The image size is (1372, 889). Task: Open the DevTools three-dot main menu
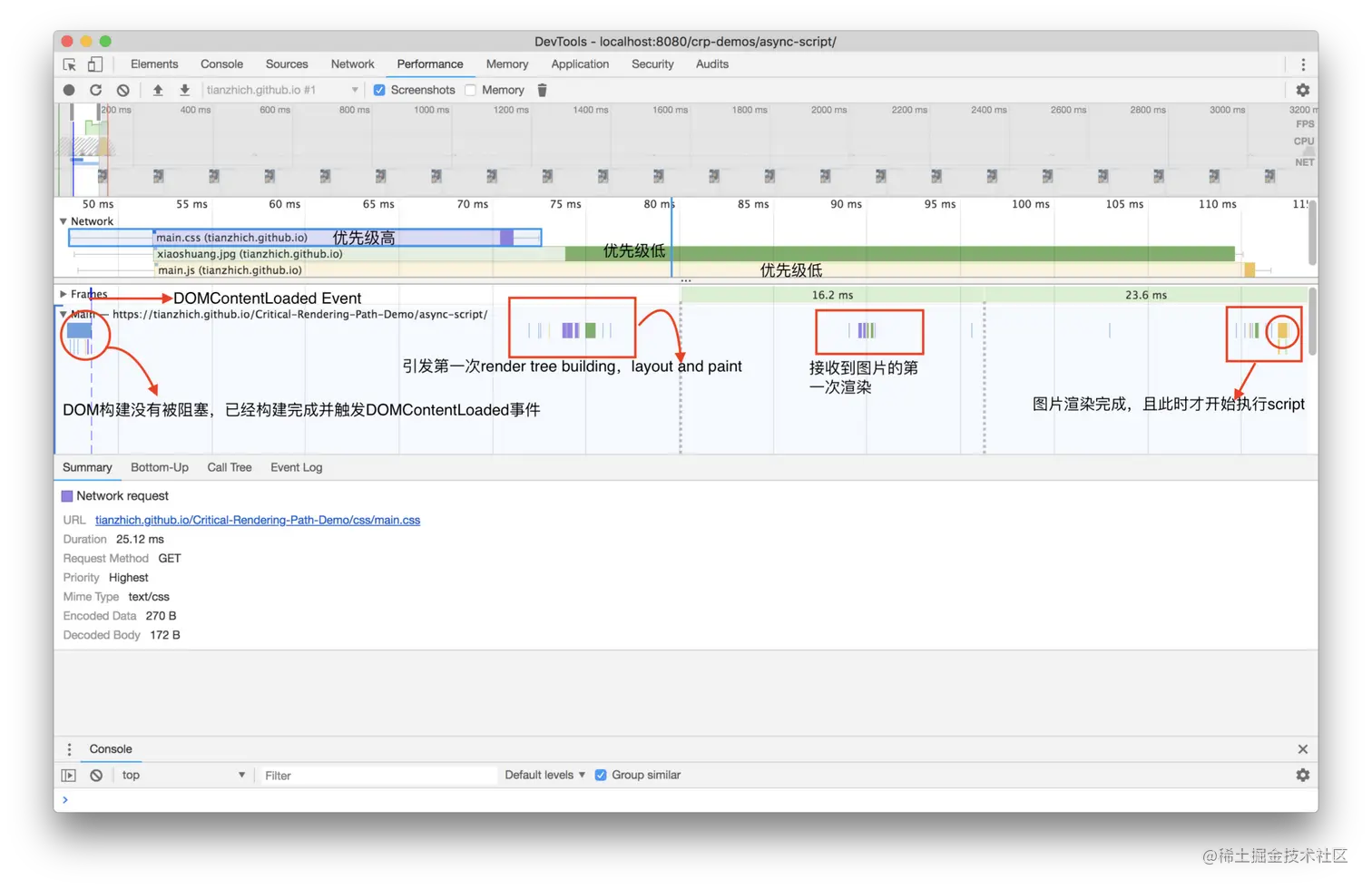[1303, 64]
